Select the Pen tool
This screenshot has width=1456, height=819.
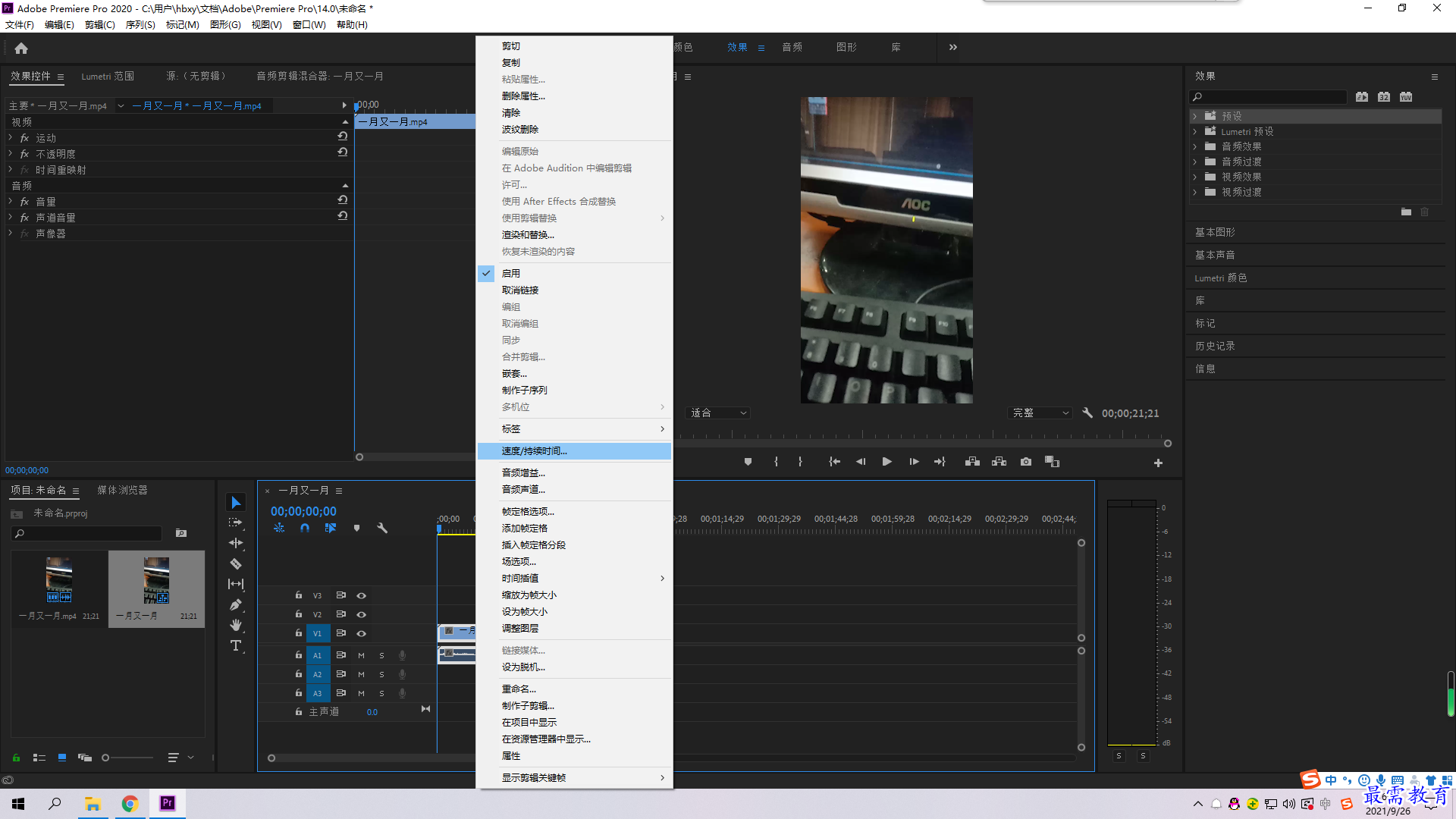(236, 604)
